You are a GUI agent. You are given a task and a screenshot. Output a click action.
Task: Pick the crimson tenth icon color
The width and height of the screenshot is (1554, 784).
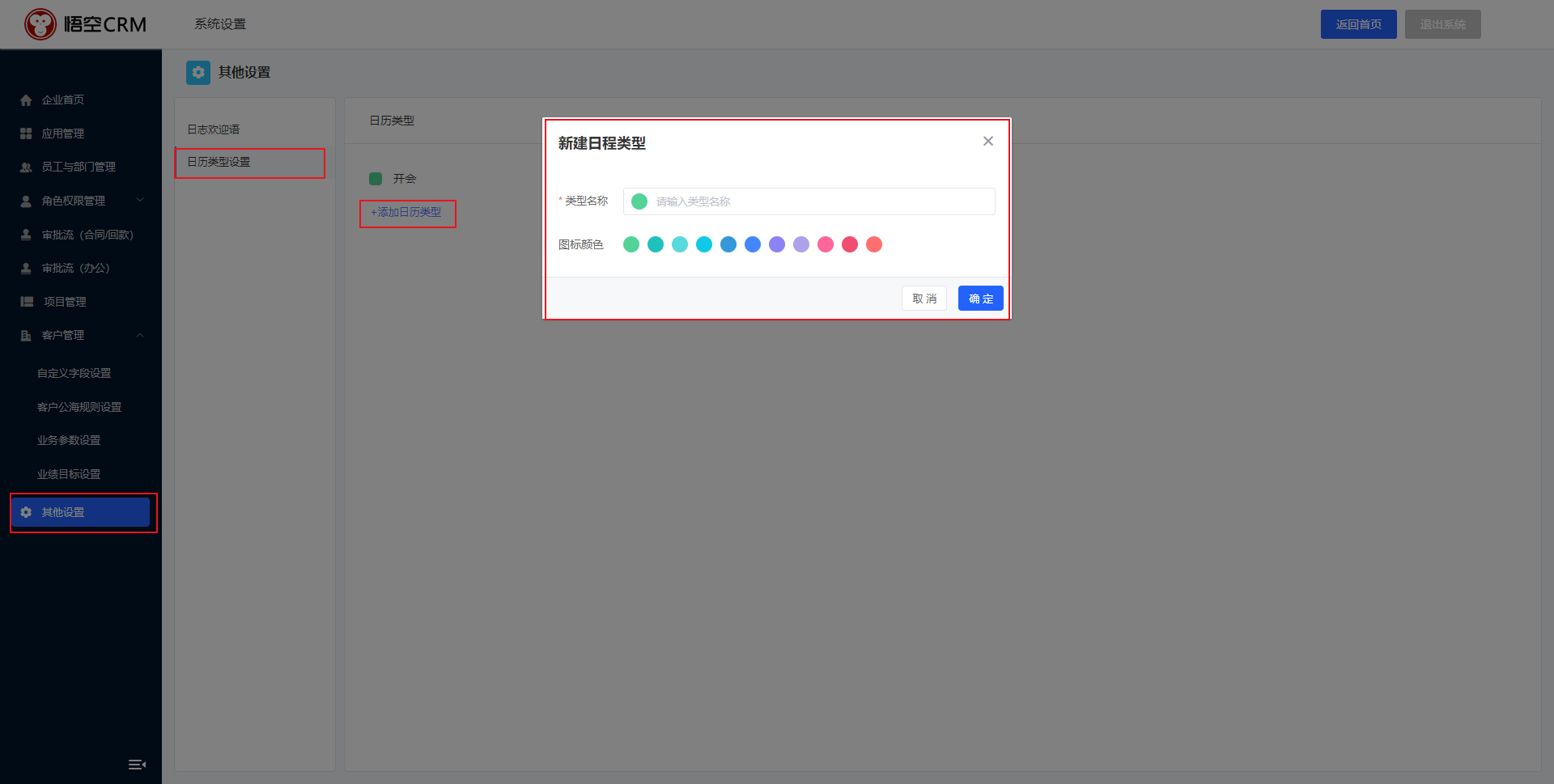(850, 244)
